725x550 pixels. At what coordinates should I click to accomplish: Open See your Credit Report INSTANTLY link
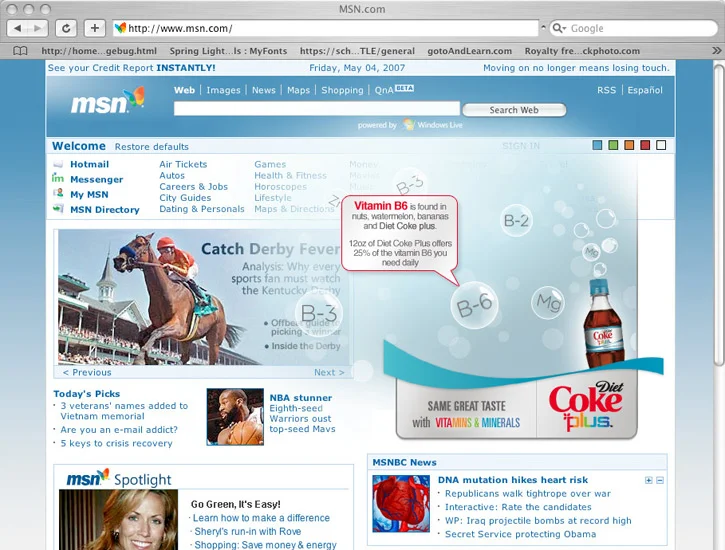coord(131,68)
